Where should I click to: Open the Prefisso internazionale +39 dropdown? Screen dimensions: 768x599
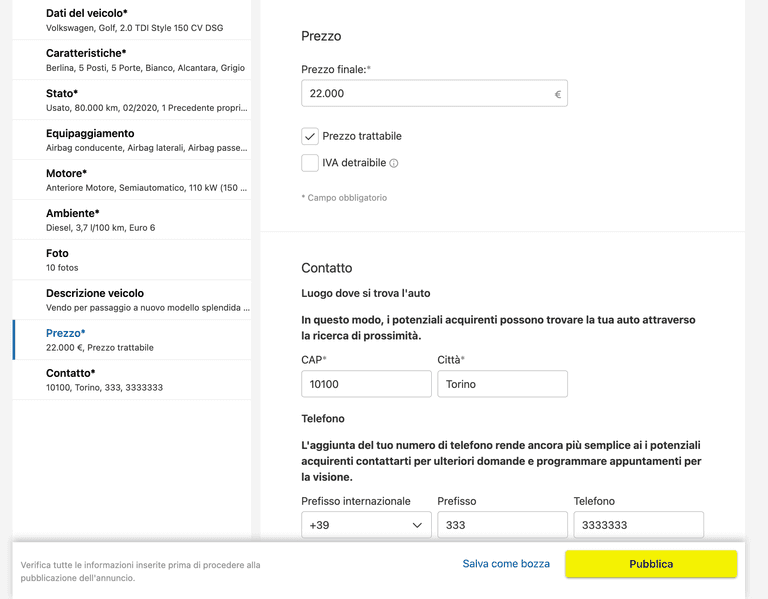click(366, 525)
